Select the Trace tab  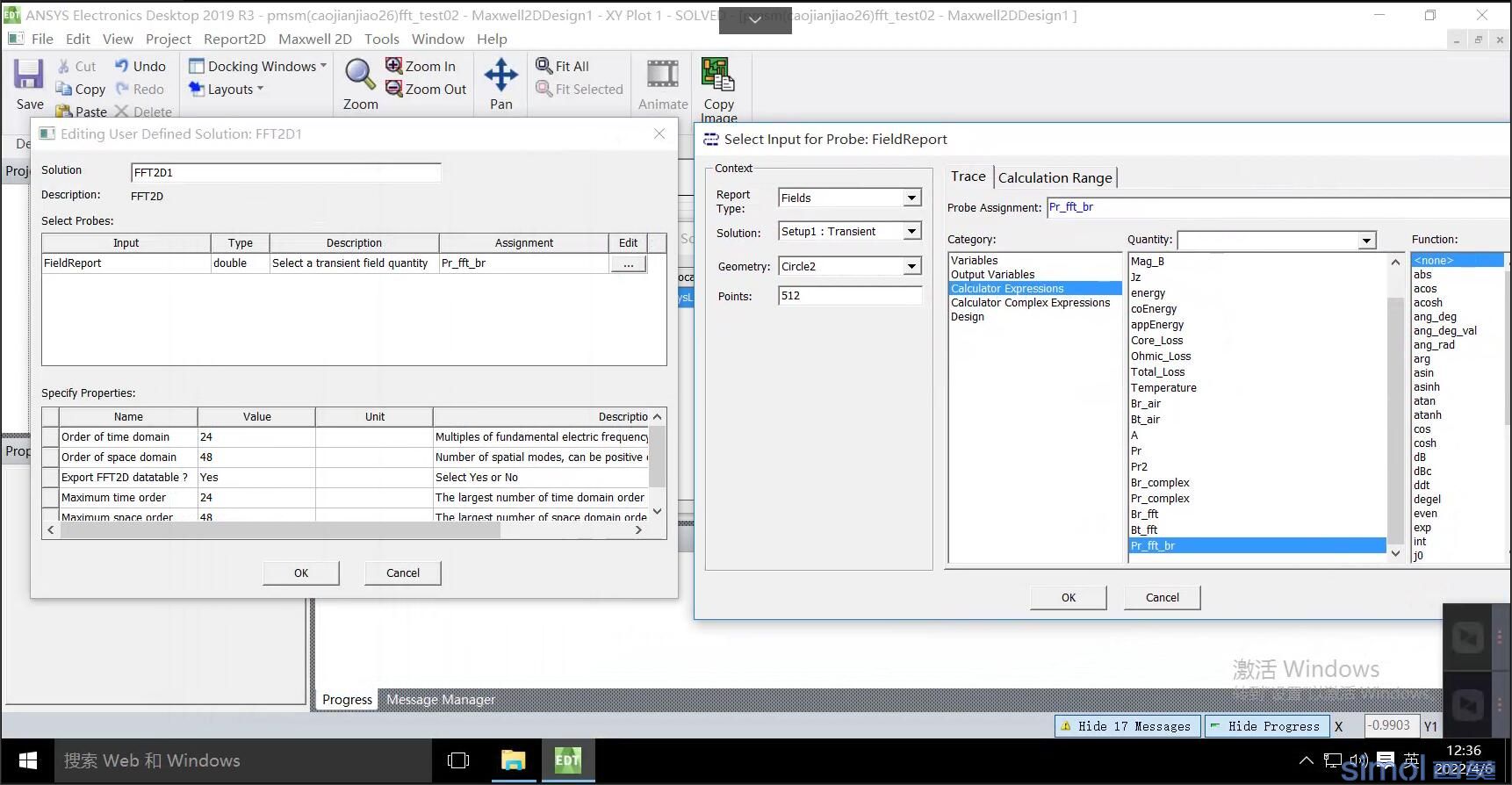pyautogui.click(x=968, y=176)
